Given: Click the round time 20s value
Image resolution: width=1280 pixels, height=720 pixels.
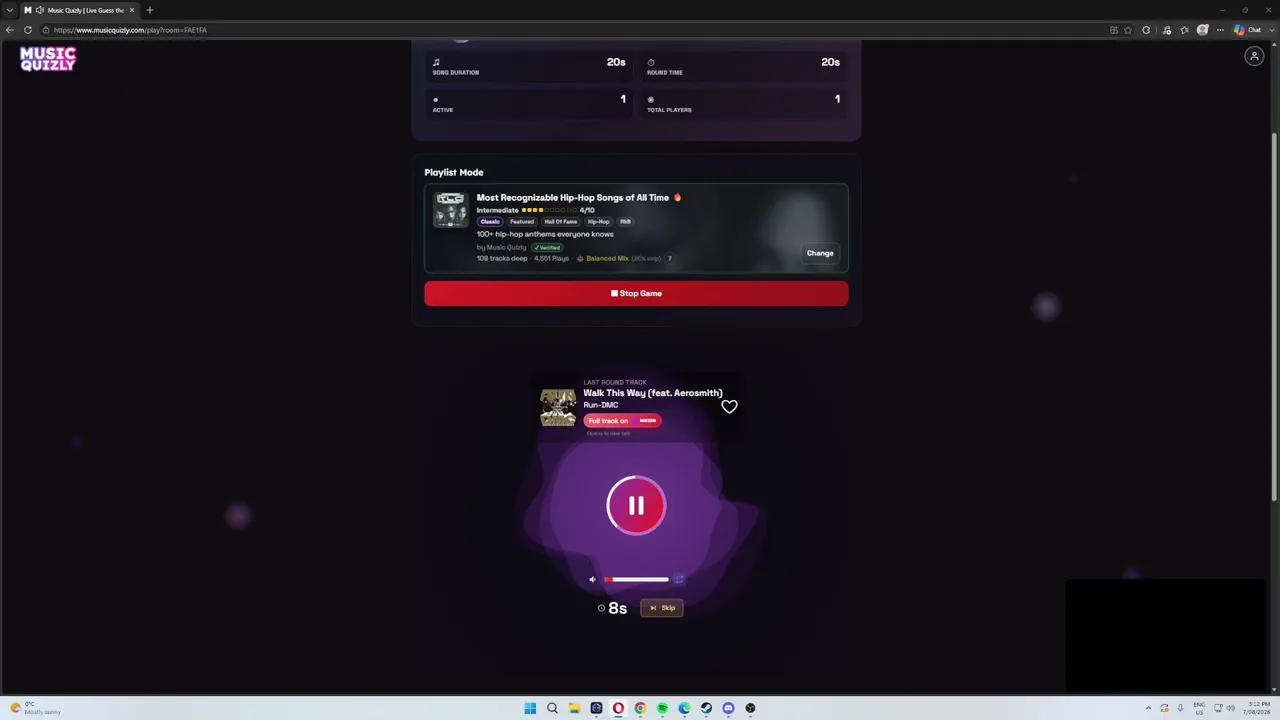Looking at the screenshot, I should click(x=830, y=62).
